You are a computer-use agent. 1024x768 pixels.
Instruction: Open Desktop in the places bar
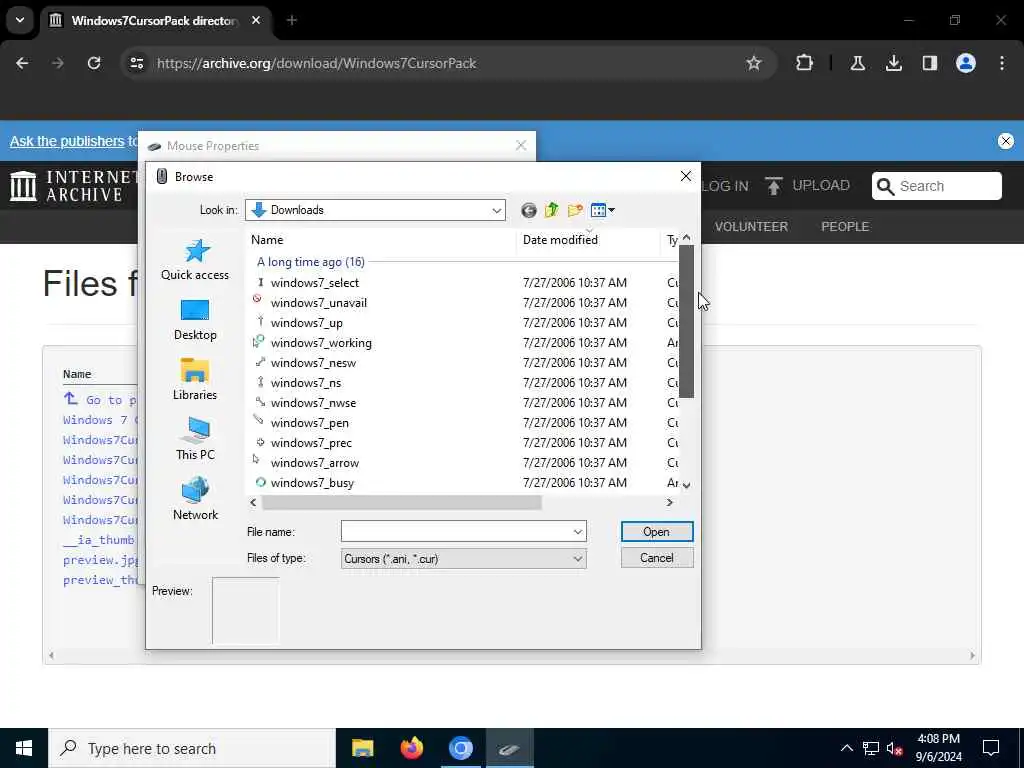click(195, 320)
